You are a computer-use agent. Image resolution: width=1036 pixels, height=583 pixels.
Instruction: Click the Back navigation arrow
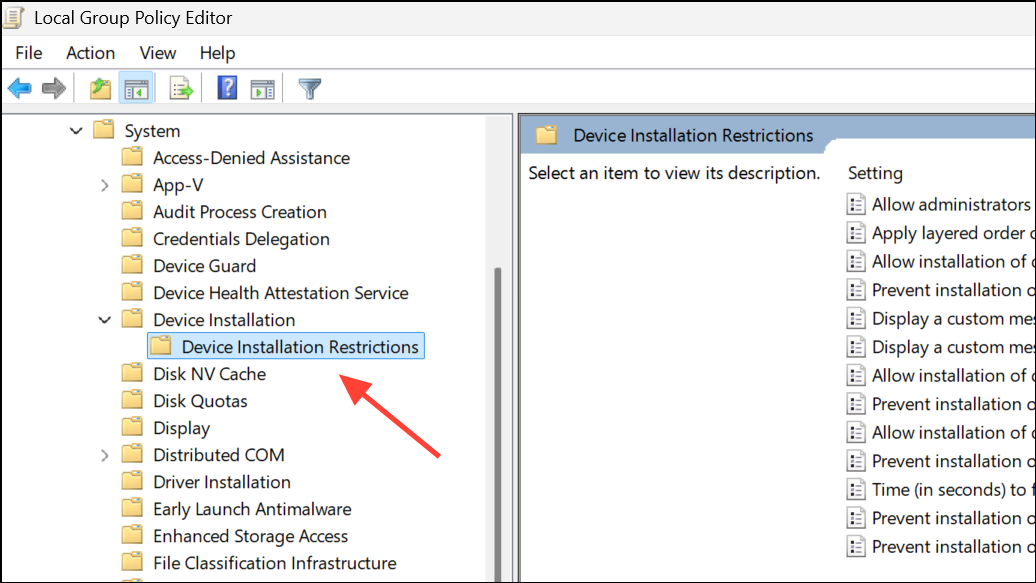tap(19, 88)
